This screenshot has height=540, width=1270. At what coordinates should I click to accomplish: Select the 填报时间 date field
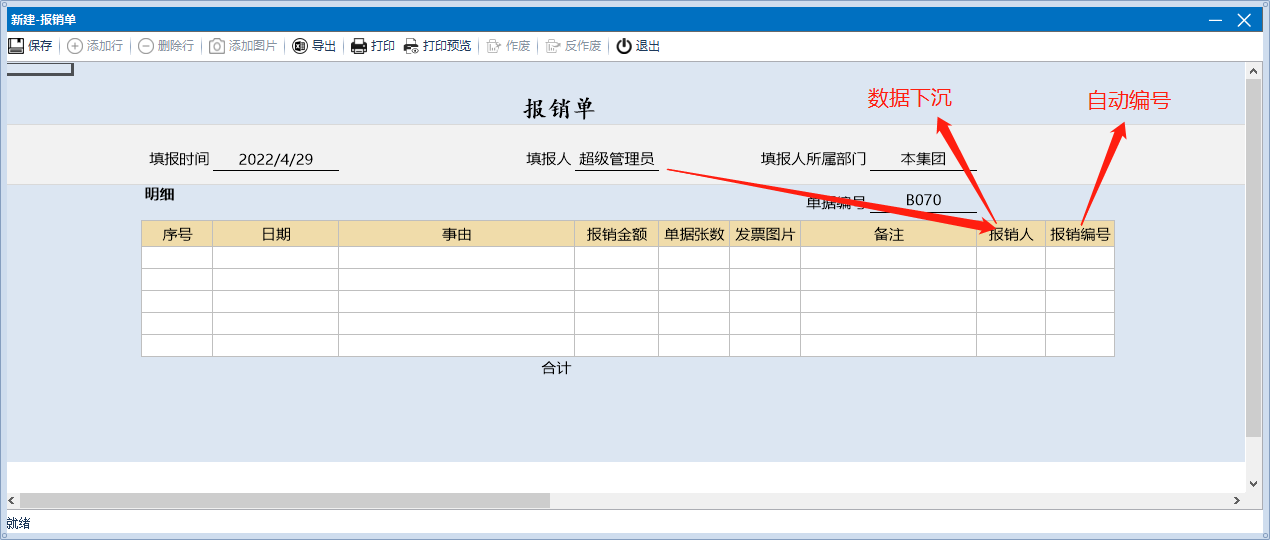(x=275, y=159)
